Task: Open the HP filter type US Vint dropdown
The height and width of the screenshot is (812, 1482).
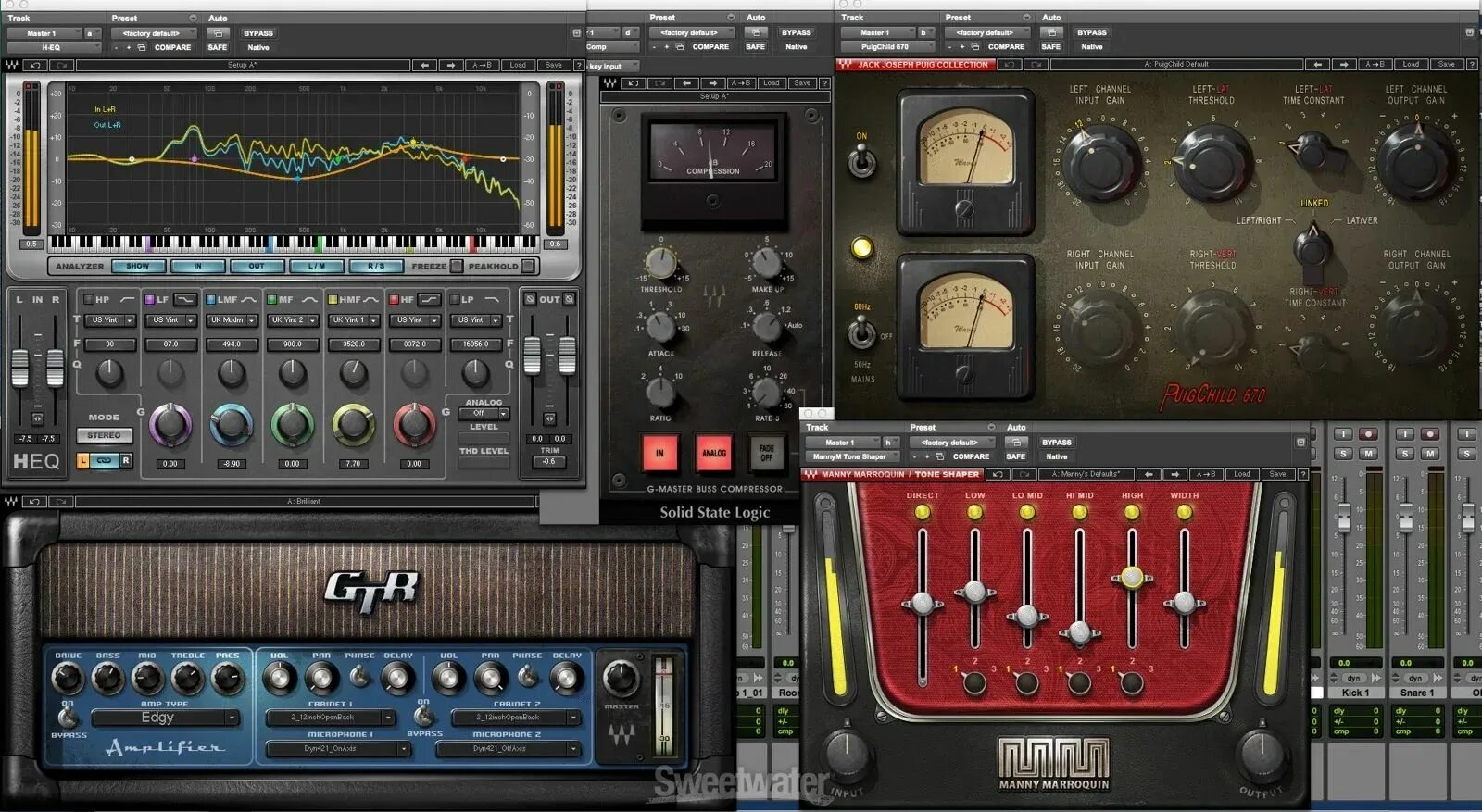Action: (110, 319)
